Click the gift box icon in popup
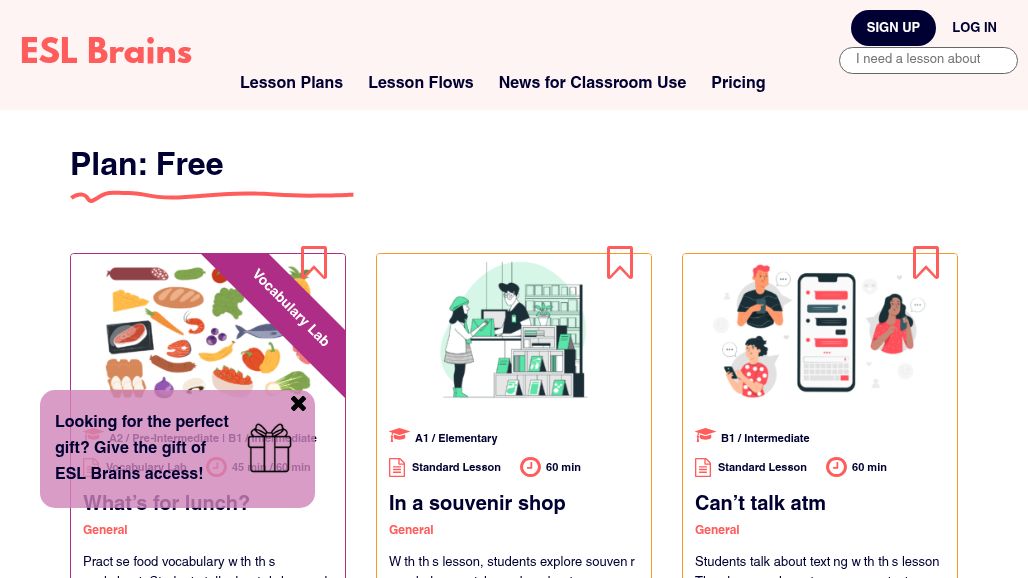Viewport: 1028px width, 578px height. [269, 448]
